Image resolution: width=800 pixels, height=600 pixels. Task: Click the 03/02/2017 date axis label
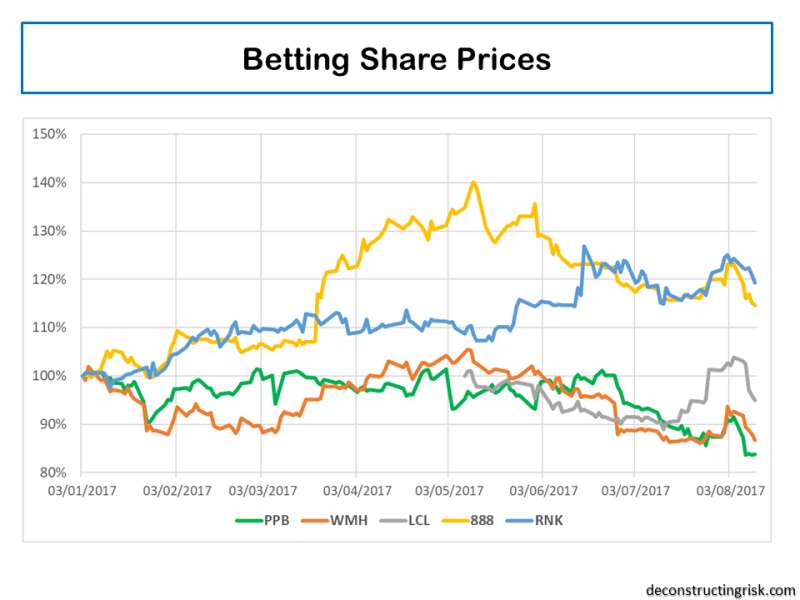pyautogui.click(x=177, y=491)
